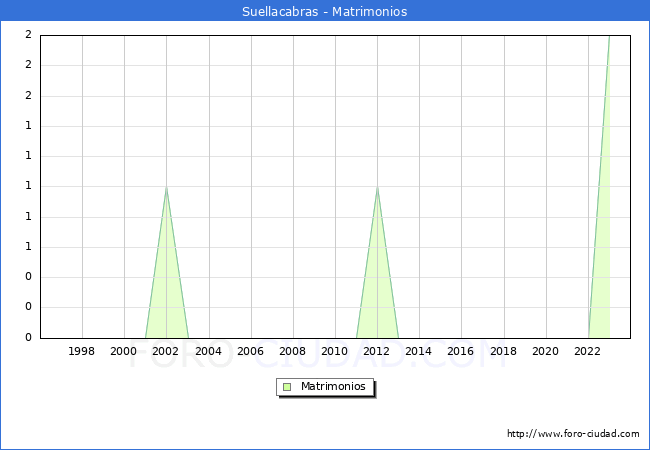650x450 pixels.
Task: Select the 2006 x-axis label
Action: pos(250,351)
